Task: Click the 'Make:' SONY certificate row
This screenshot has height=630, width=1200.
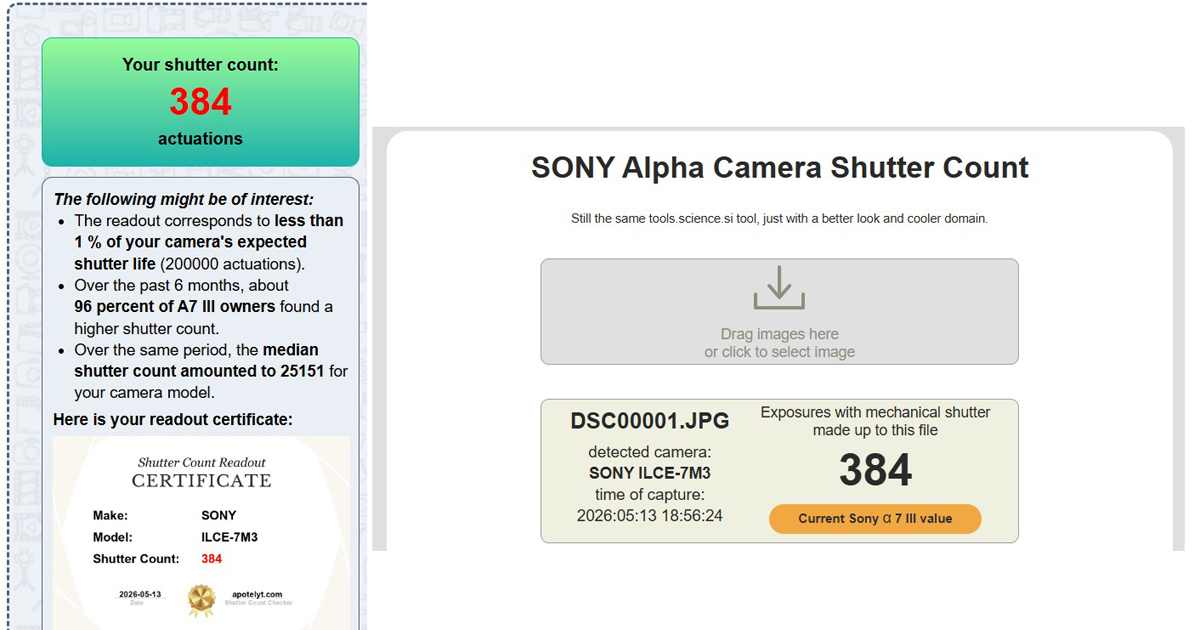Action: [x=165, y=516]
